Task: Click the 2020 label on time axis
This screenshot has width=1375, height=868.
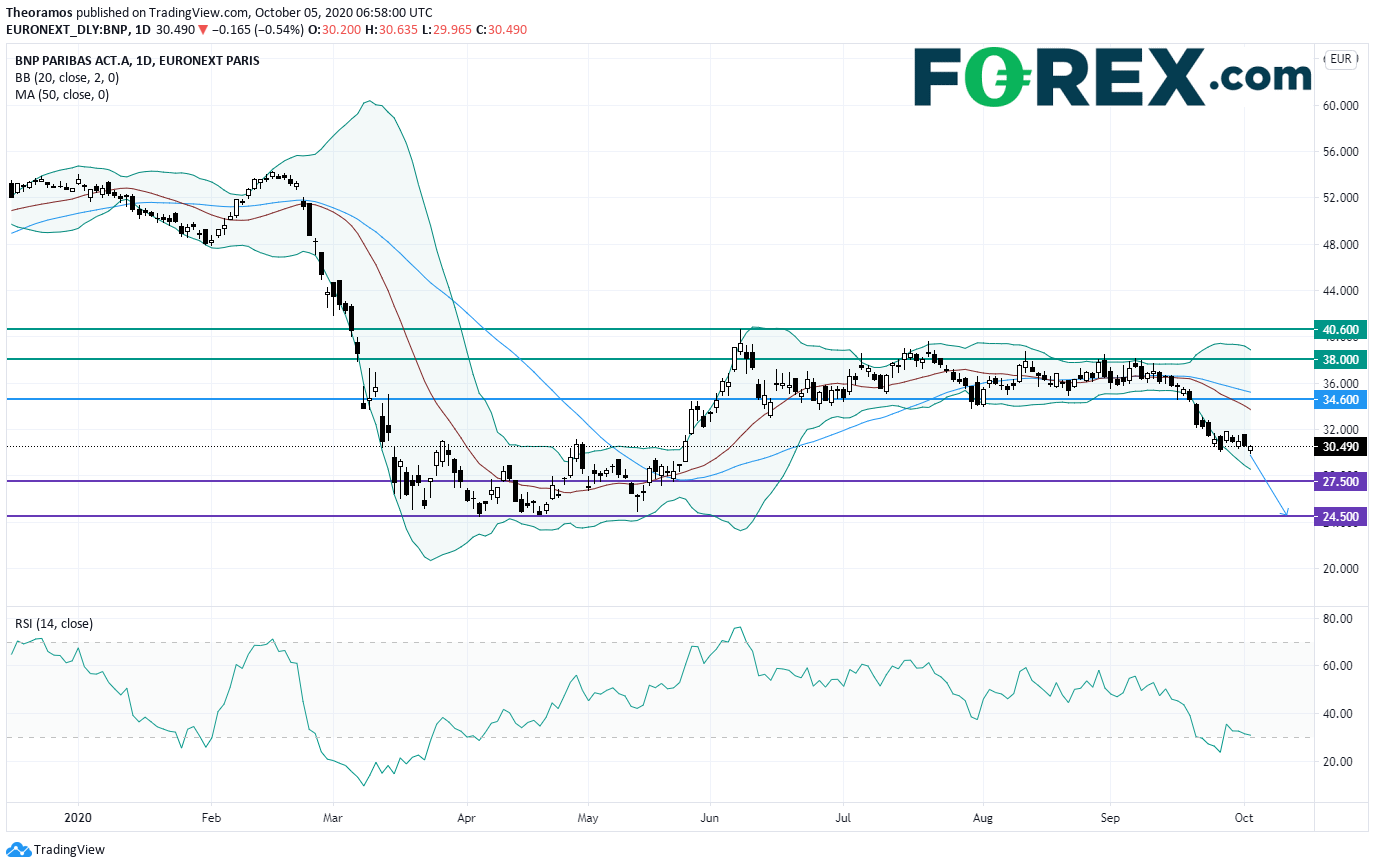Action: [77, 816]
